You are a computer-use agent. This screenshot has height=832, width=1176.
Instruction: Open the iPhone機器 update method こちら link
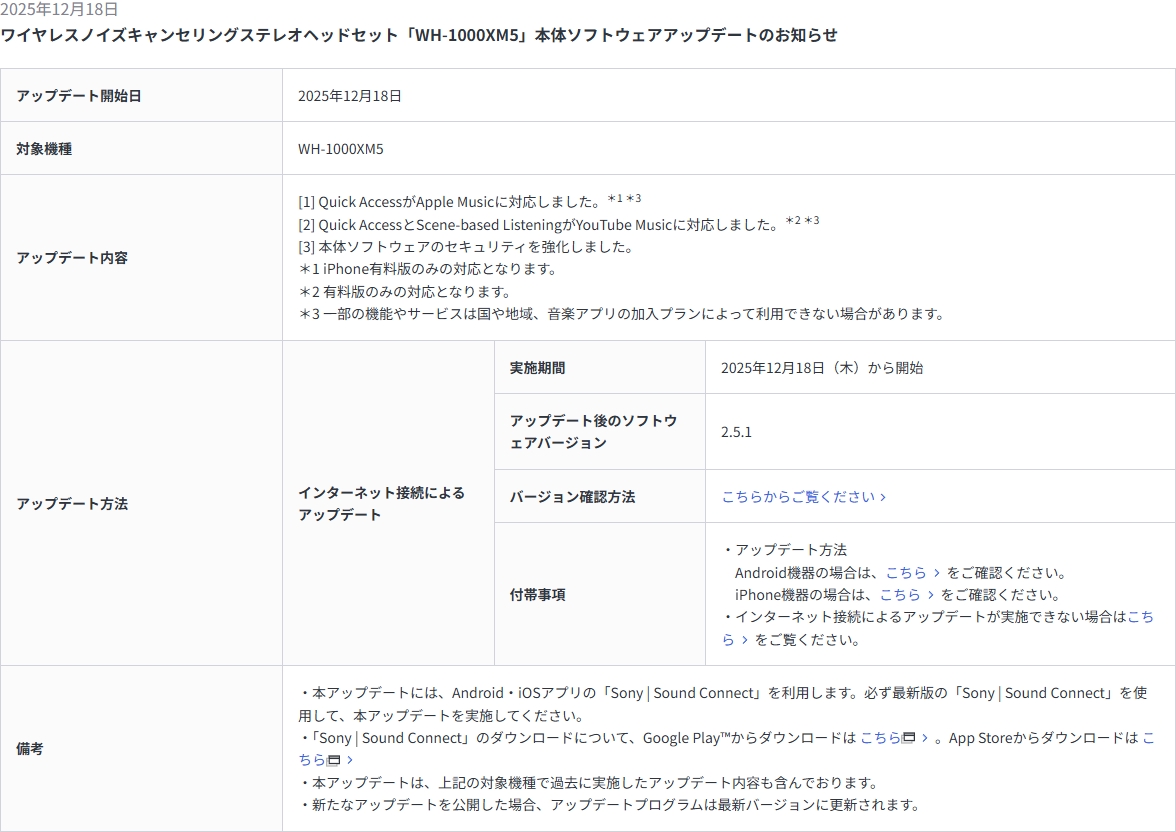[x=899, y=595]
